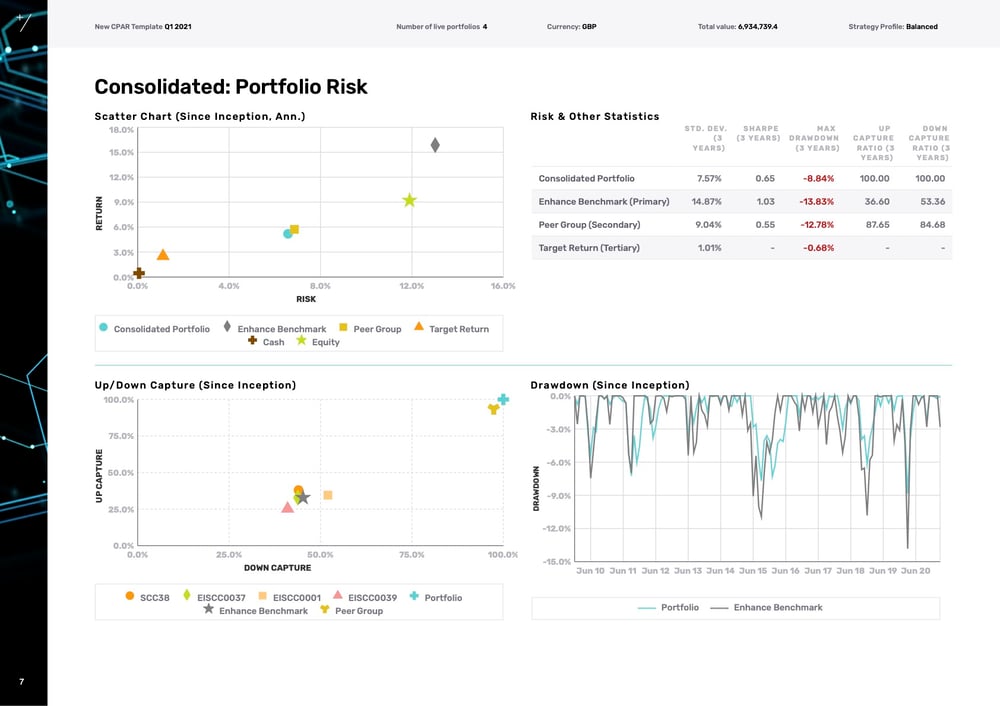Click the Peer Group (Secondary) row label
1000x706 pixels.
[x=589, y=224]
